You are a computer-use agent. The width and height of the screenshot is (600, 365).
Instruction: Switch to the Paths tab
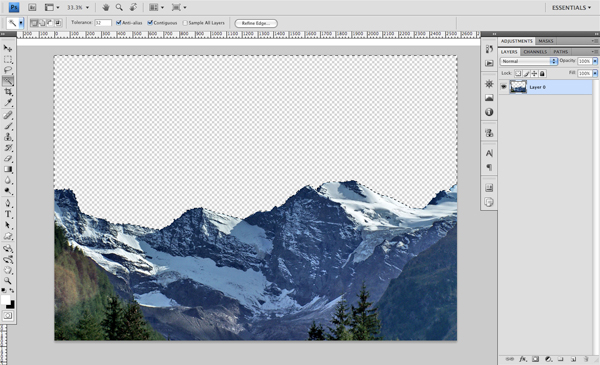[x=561, y=52]
